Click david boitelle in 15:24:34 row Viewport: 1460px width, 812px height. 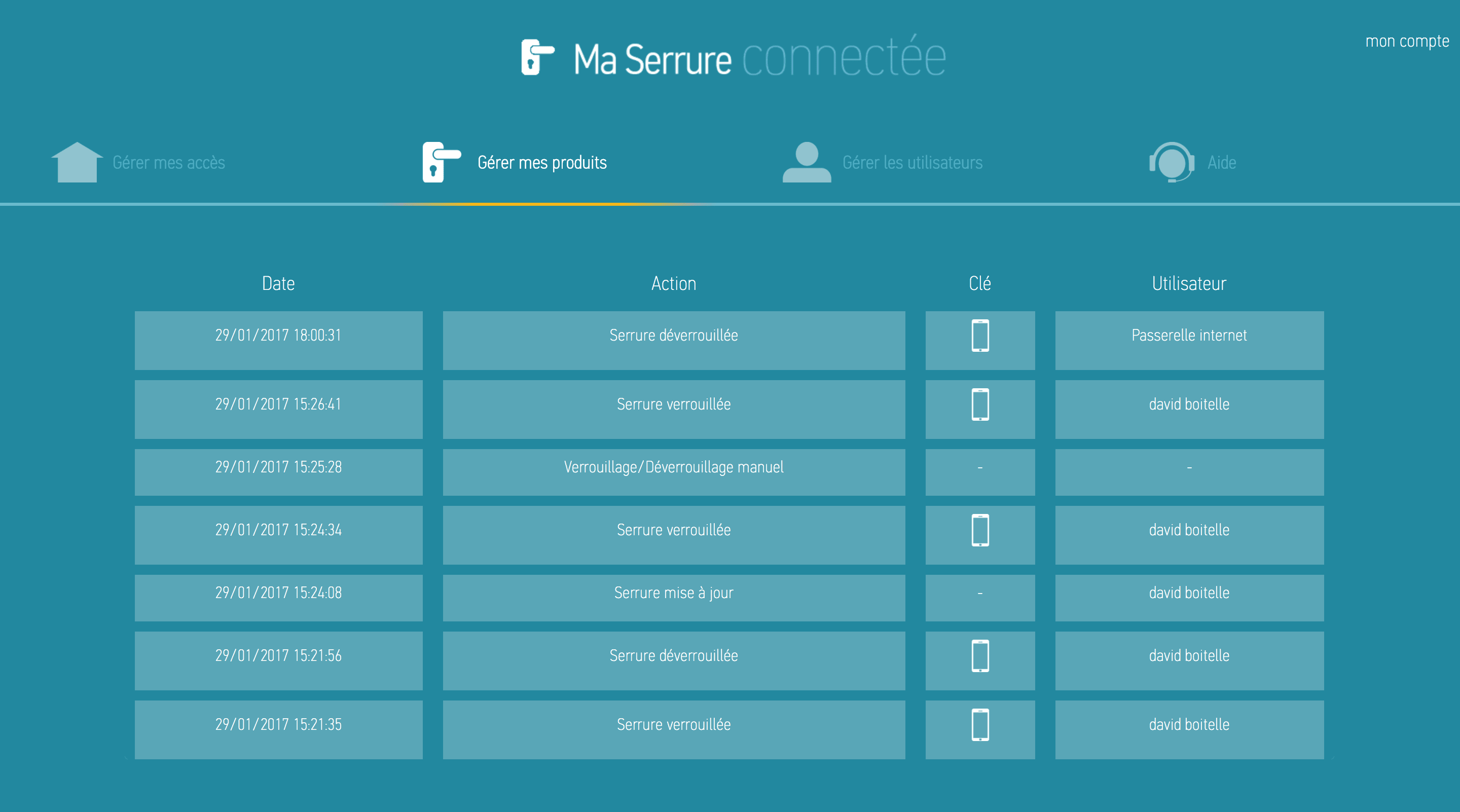pyautogui.click(x=1189, y=535)
